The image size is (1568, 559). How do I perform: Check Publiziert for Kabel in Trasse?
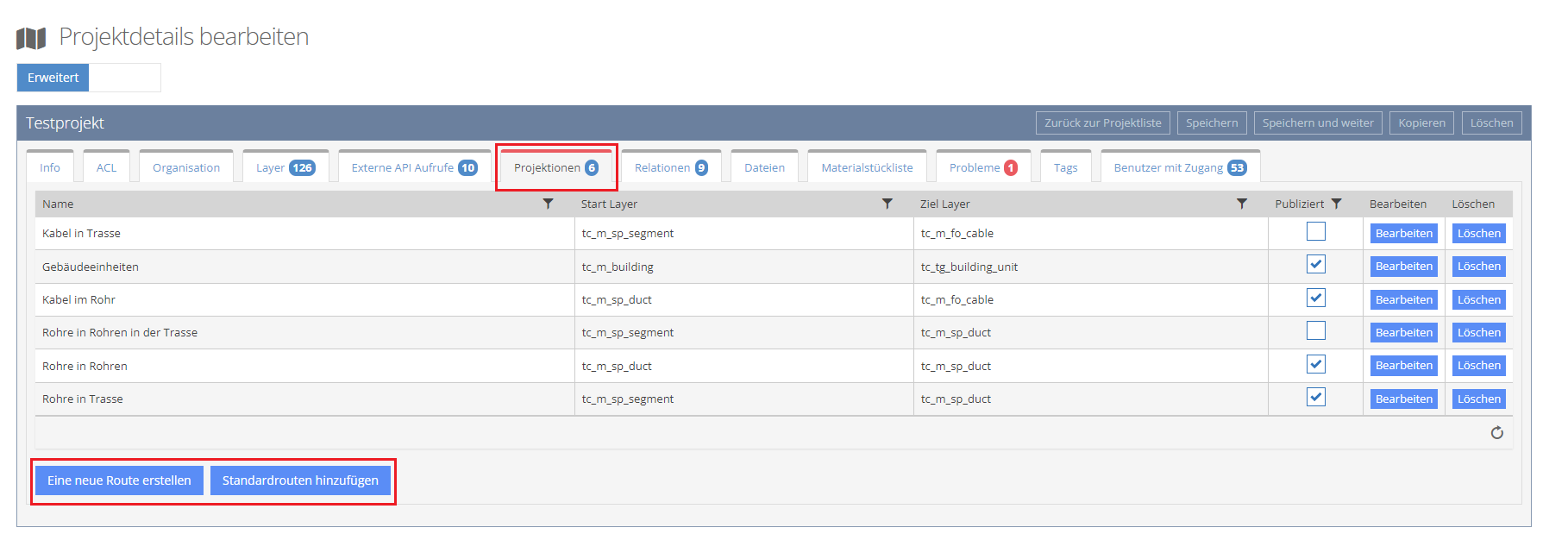coord(1315,232)
